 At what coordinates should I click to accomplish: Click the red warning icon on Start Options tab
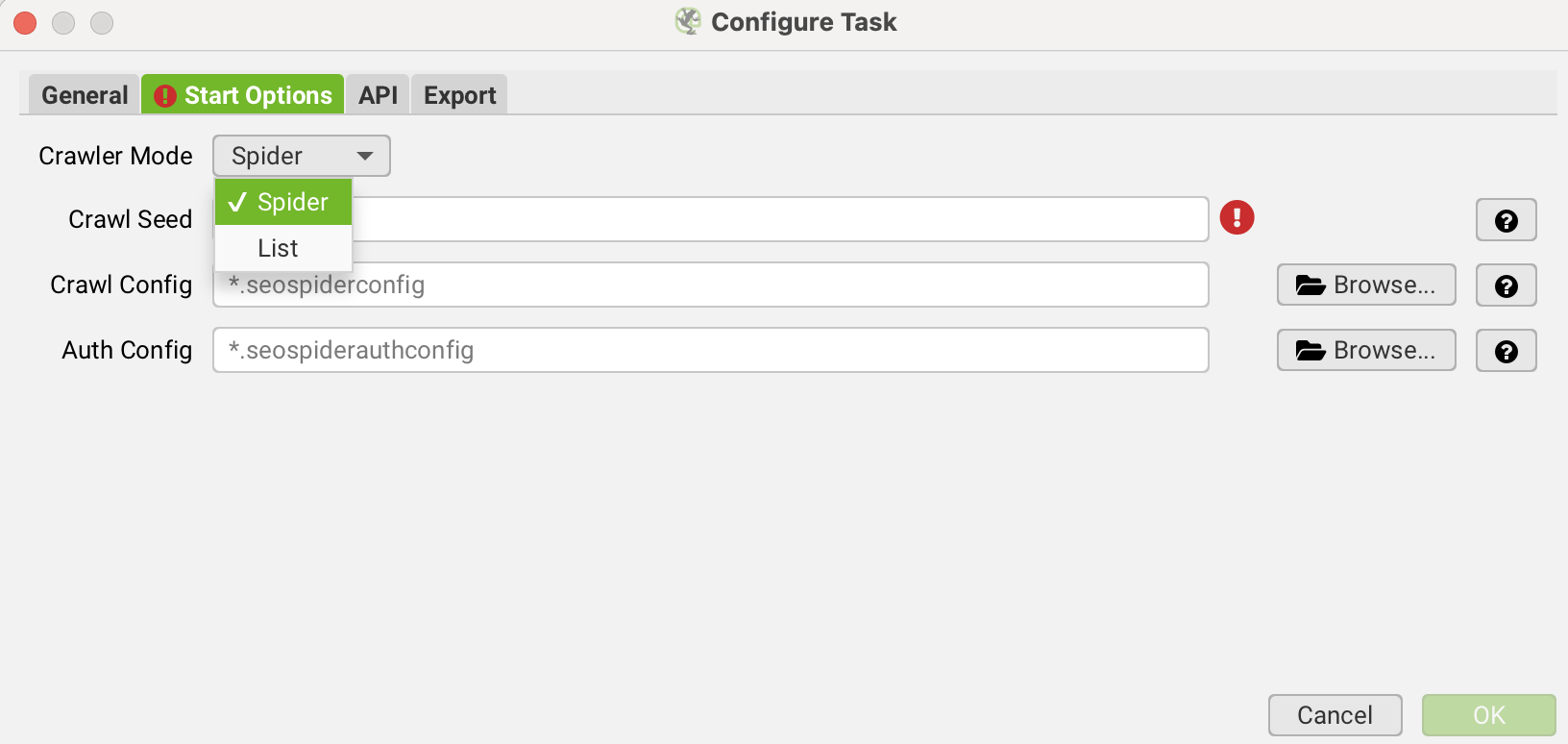pos(165,96)
